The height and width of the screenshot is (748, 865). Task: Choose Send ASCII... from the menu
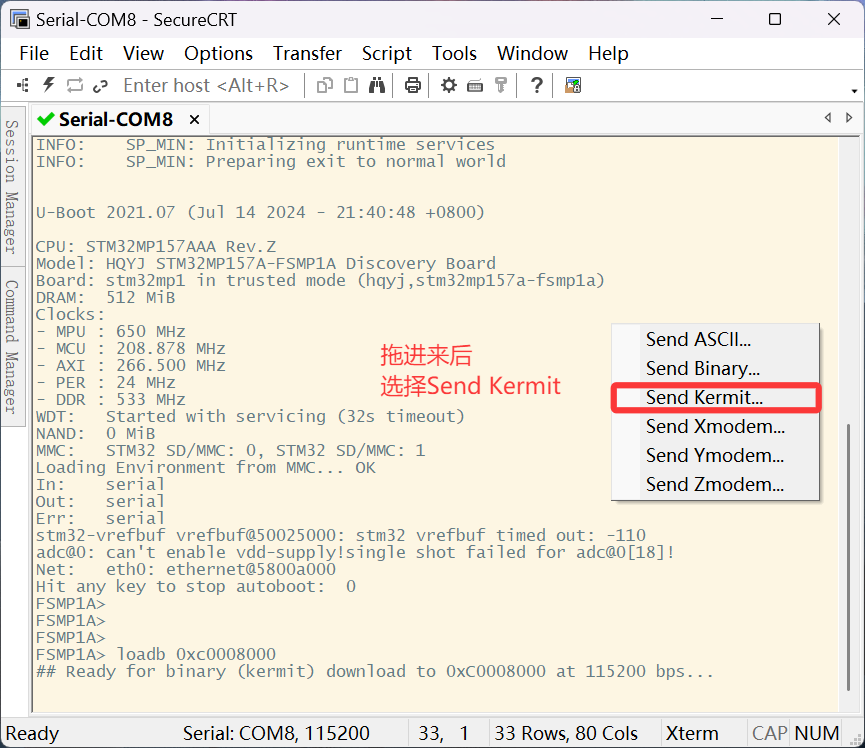point(716,339)
